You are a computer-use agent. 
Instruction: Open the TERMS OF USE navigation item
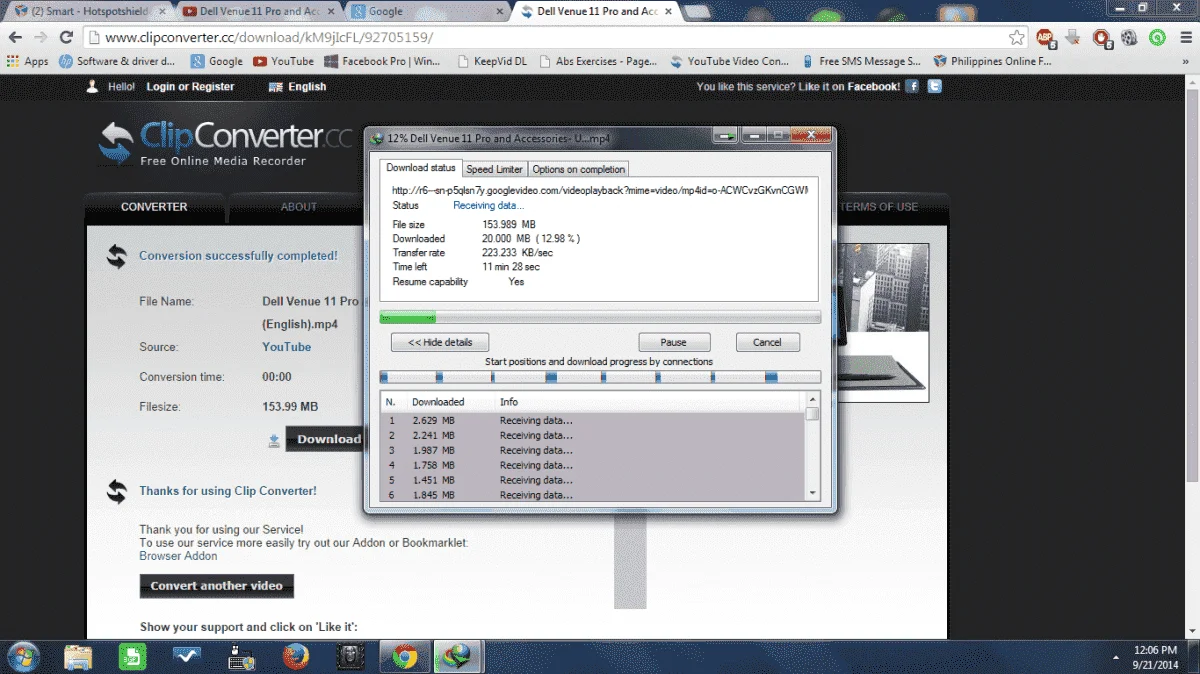click(x=879, y=207)
